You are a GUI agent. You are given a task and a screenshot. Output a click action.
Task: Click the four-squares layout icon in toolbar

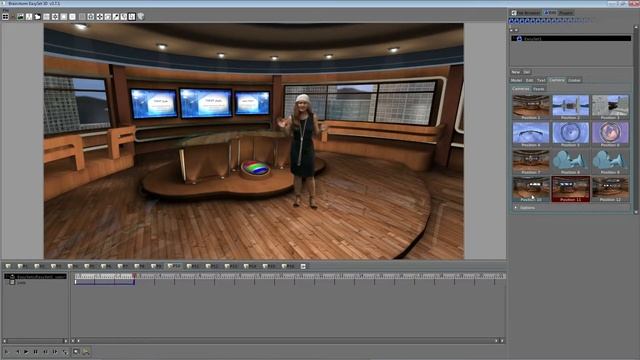[5, 17]
